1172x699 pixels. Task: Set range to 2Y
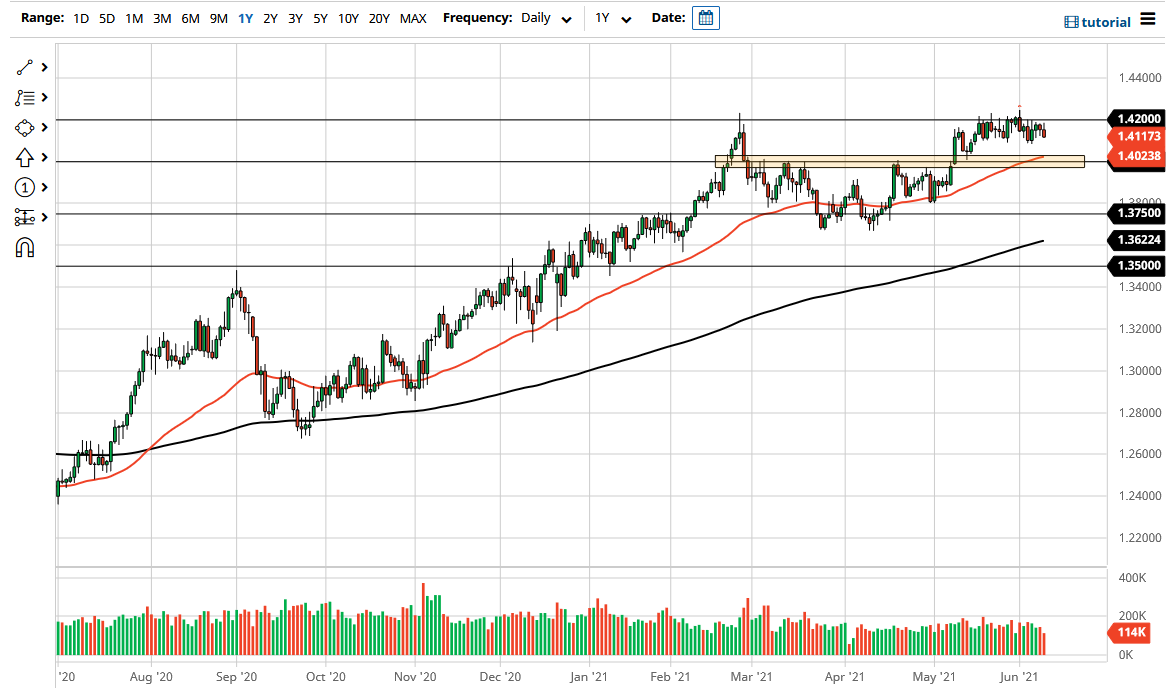coord(271,19)
